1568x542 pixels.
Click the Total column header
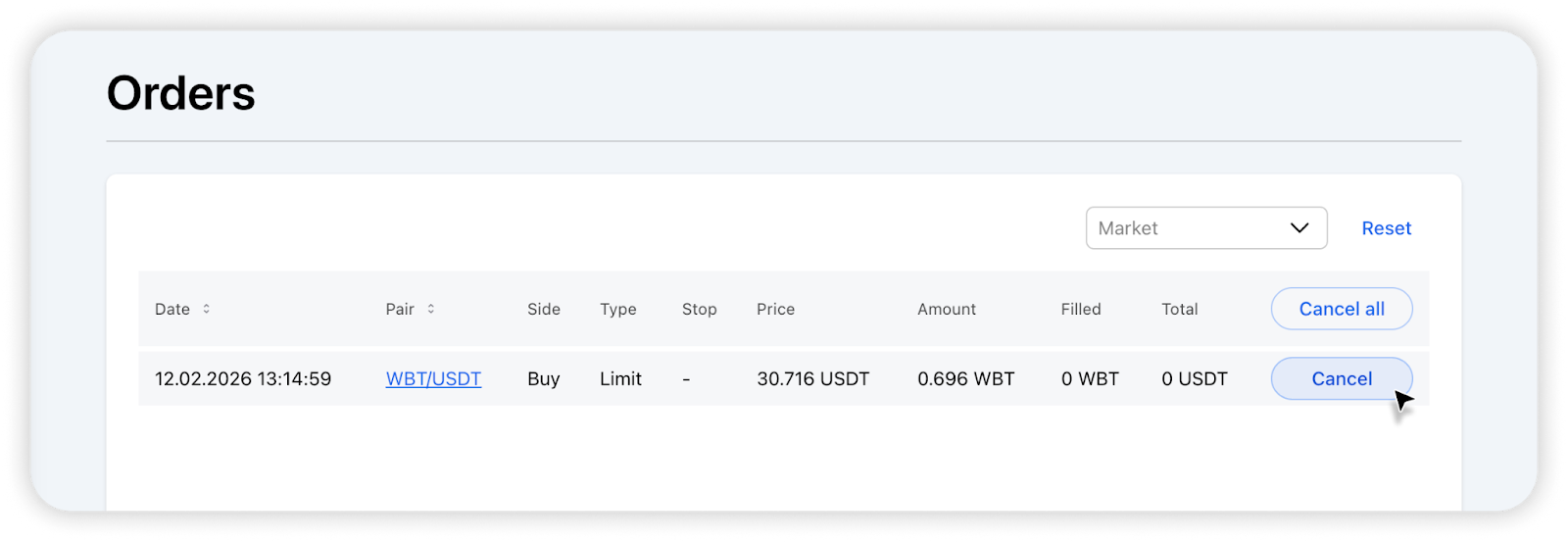(x=1180, y=310)
